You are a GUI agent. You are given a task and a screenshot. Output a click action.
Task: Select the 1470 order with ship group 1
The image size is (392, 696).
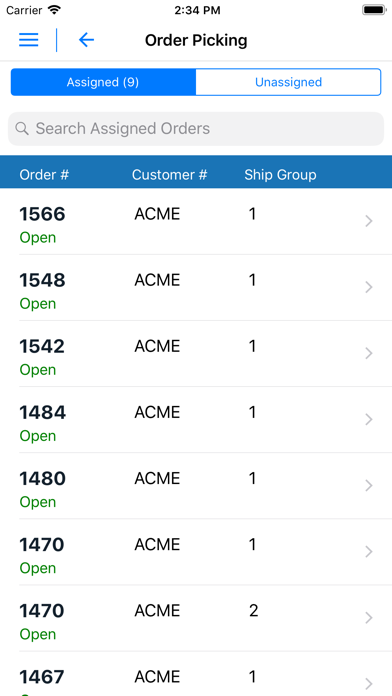(x=196, y=552)
